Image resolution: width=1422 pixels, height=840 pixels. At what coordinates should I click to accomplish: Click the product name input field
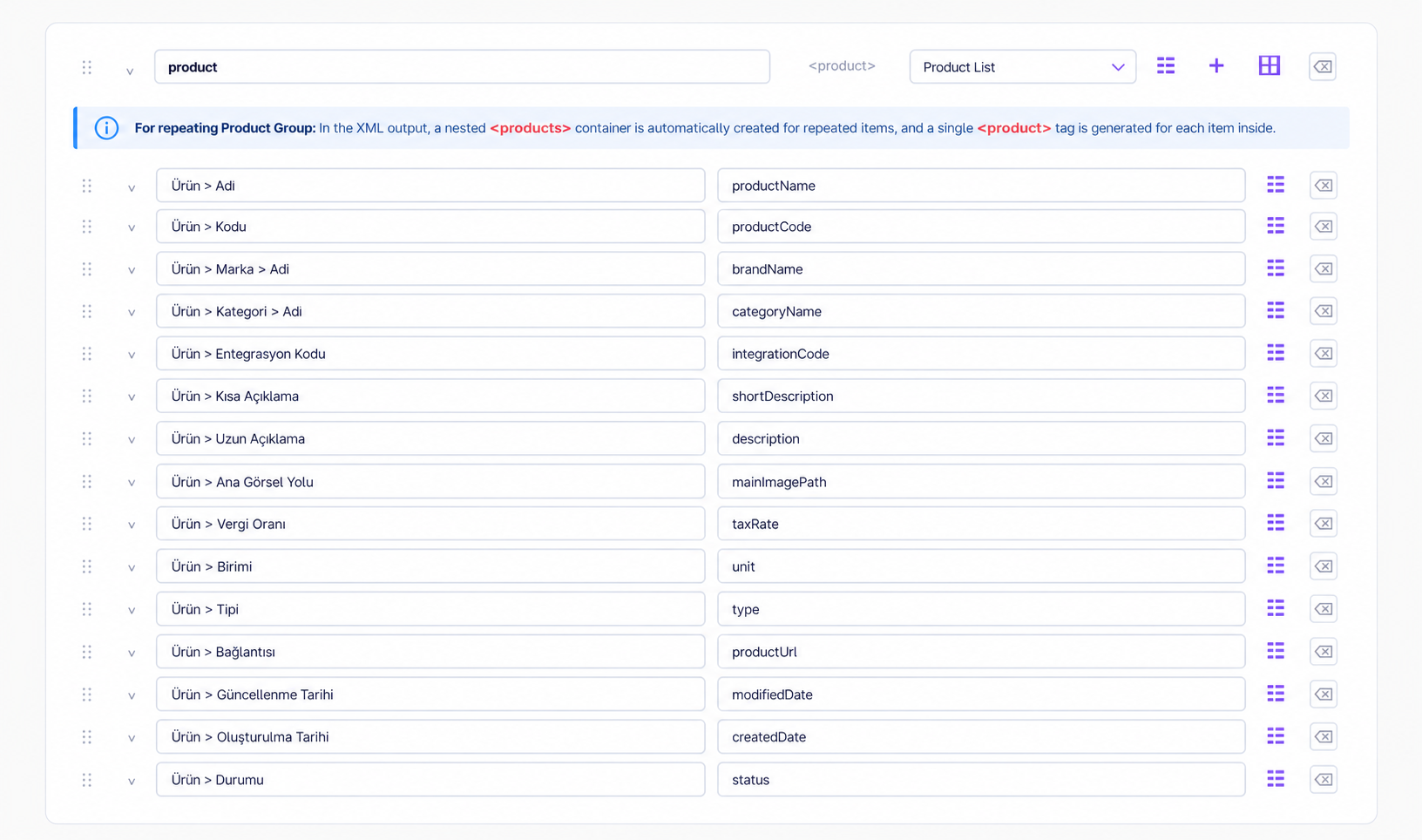pos(462,67)
